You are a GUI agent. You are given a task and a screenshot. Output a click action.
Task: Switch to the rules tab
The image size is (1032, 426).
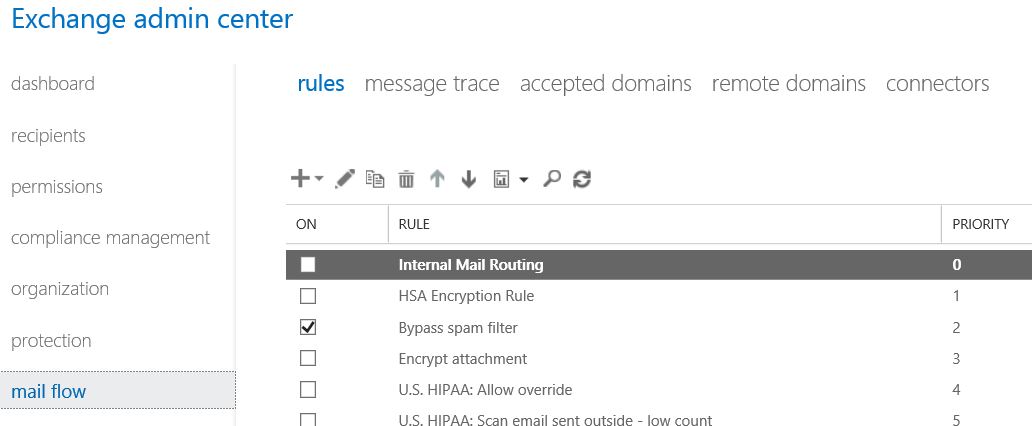[321, 84]
